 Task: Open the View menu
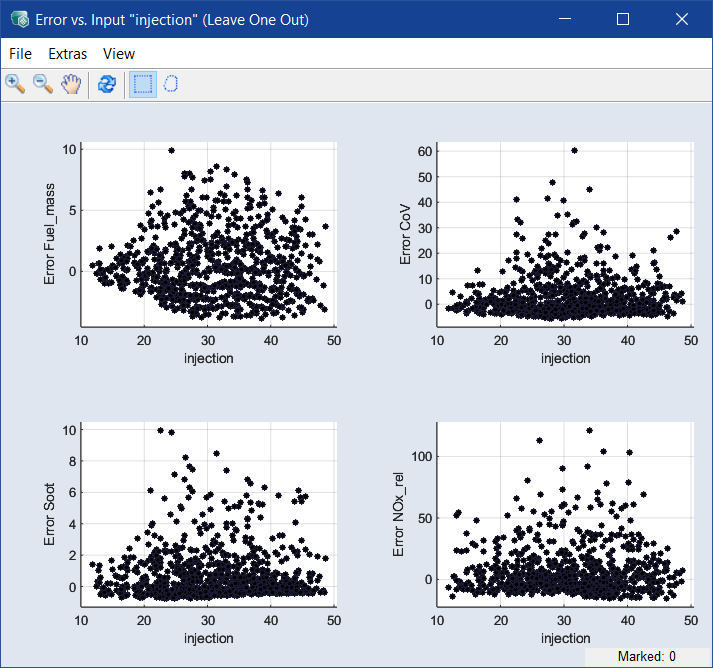[x=118, y=54]
